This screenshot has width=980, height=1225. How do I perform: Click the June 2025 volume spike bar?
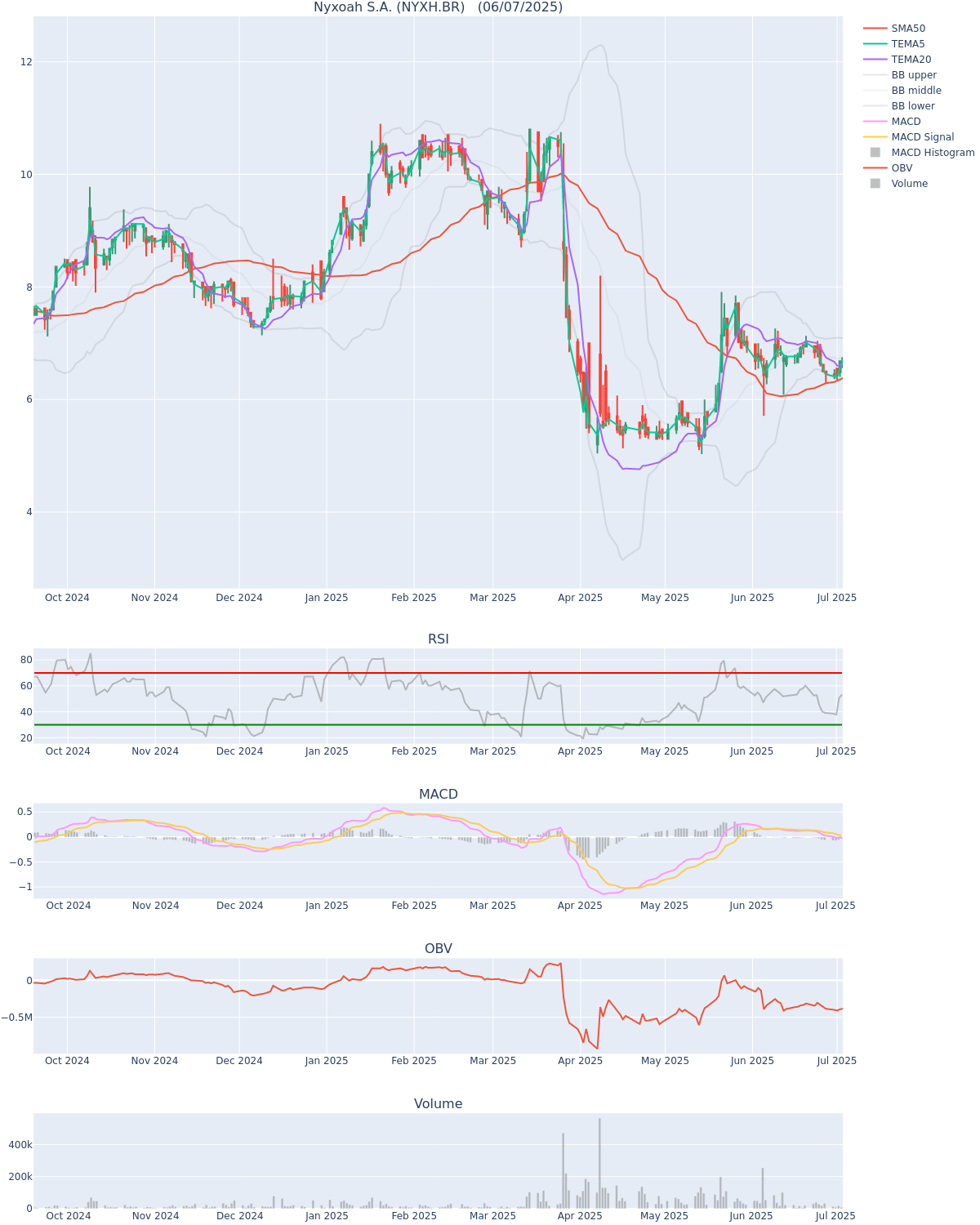tap(763, 1188)
